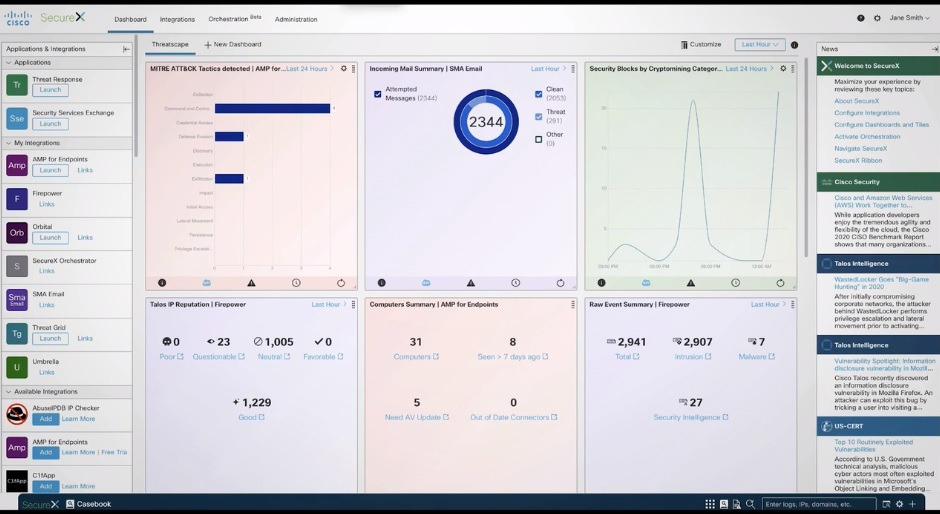Collapse the Applications section
This screenshot has width=940, height=514.
[8, 62]
